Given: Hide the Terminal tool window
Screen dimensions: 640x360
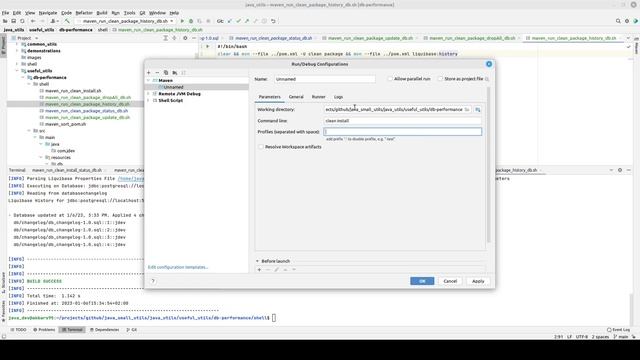Looking at the screenshot, I should [629, 170].
